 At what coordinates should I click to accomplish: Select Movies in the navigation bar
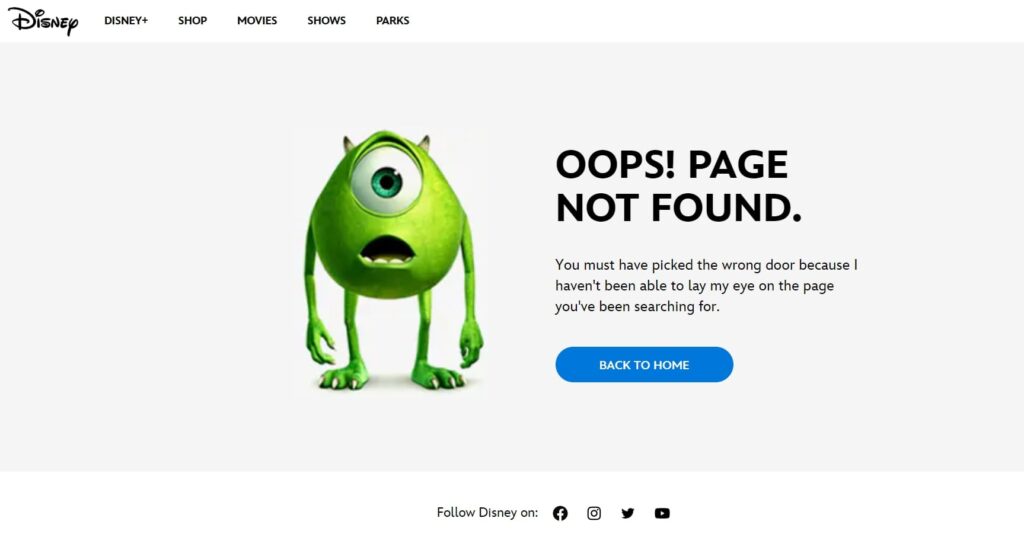coord(257,21)
